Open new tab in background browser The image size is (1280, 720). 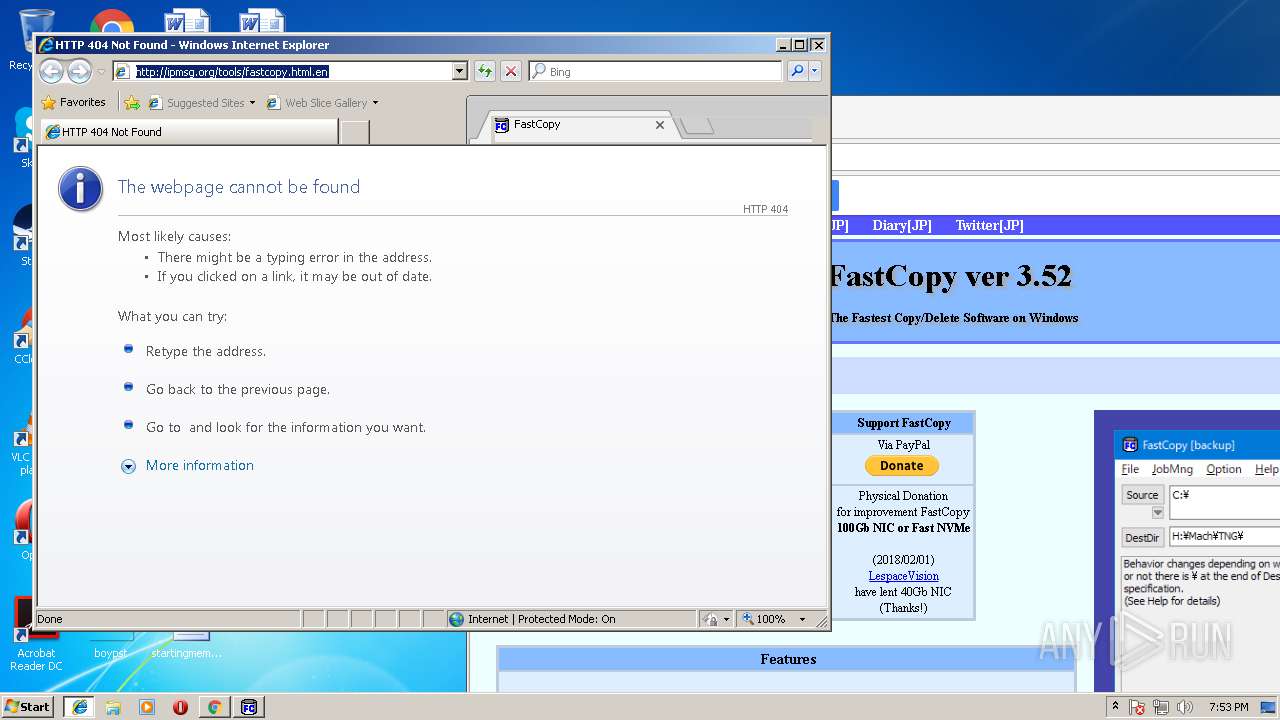coord(697,126)
